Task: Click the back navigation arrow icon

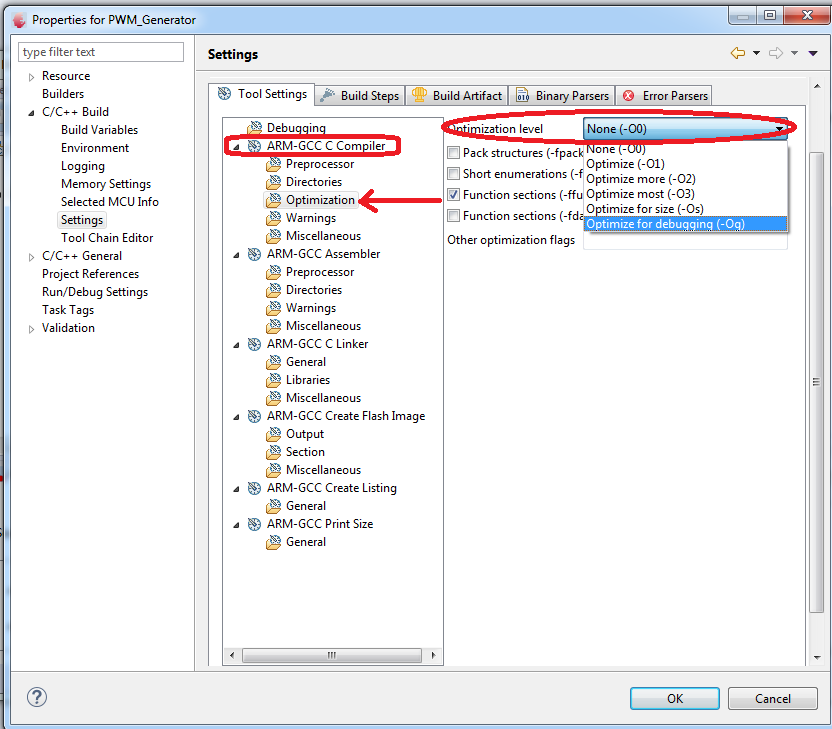Action: (x=738, y=53)
